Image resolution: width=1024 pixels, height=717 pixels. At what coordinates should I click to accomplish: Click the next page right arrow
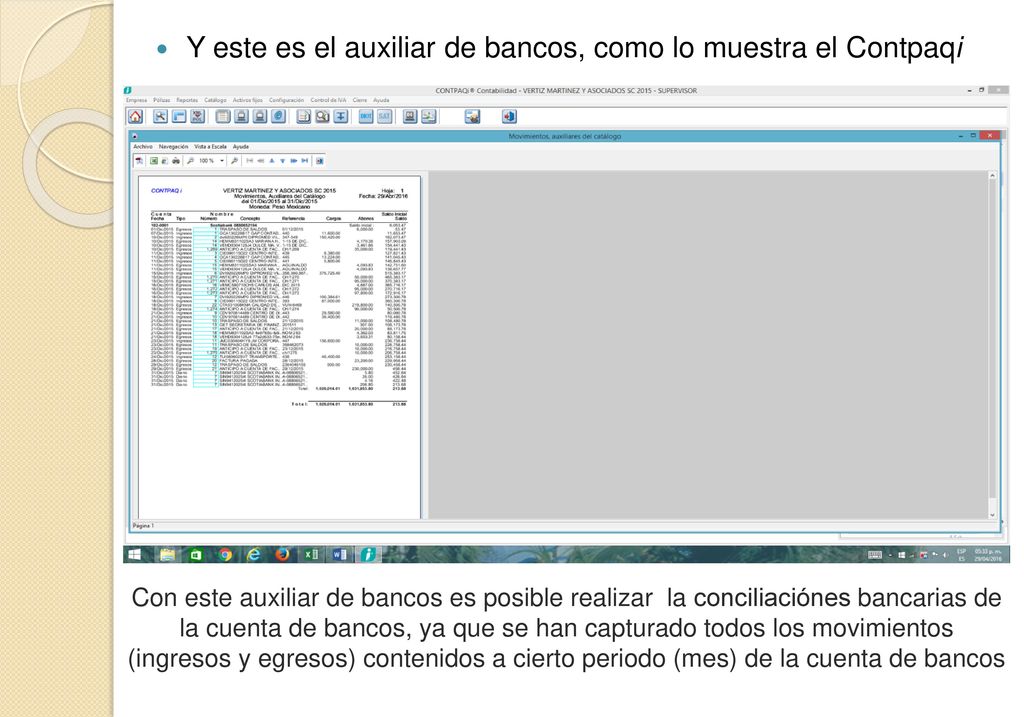coord(294,161)
